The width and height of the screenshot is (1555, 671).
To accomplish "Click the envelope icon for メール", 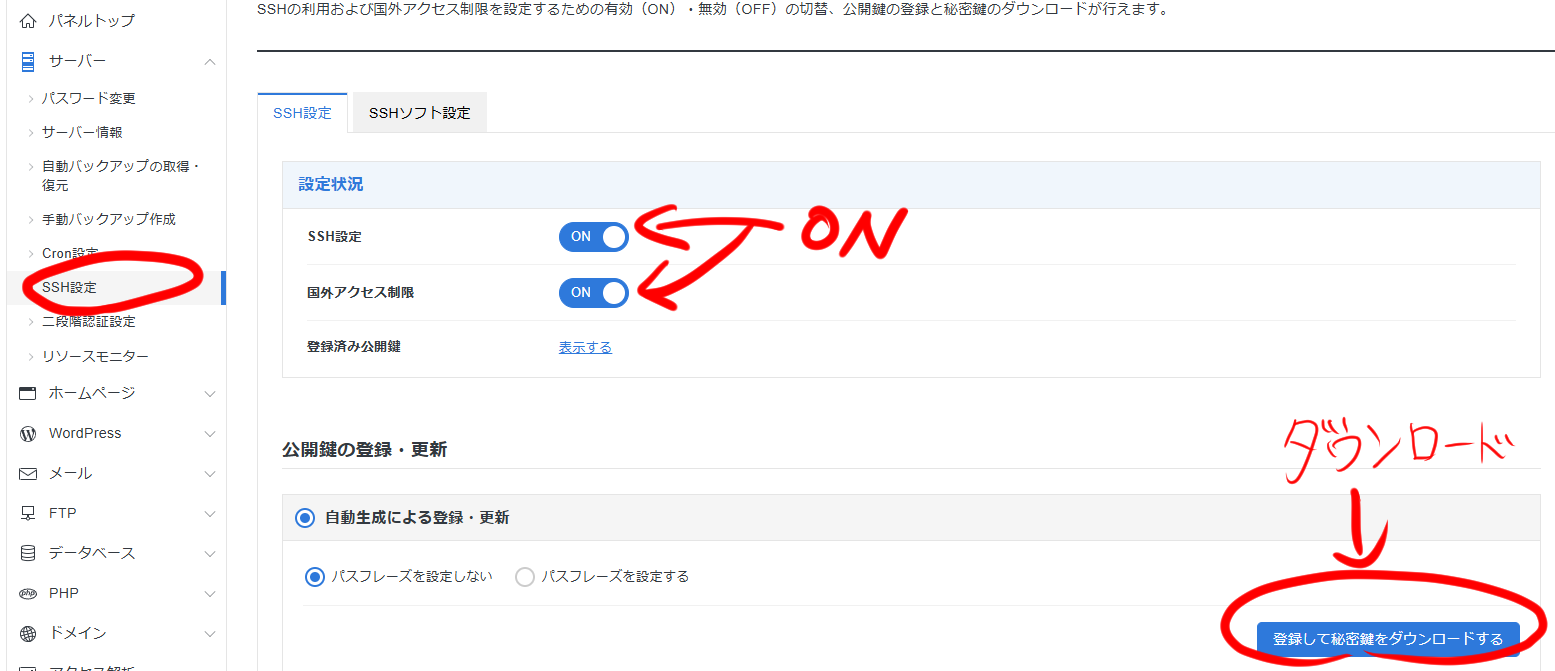I will pyautogui.click(x=28, y=474).
